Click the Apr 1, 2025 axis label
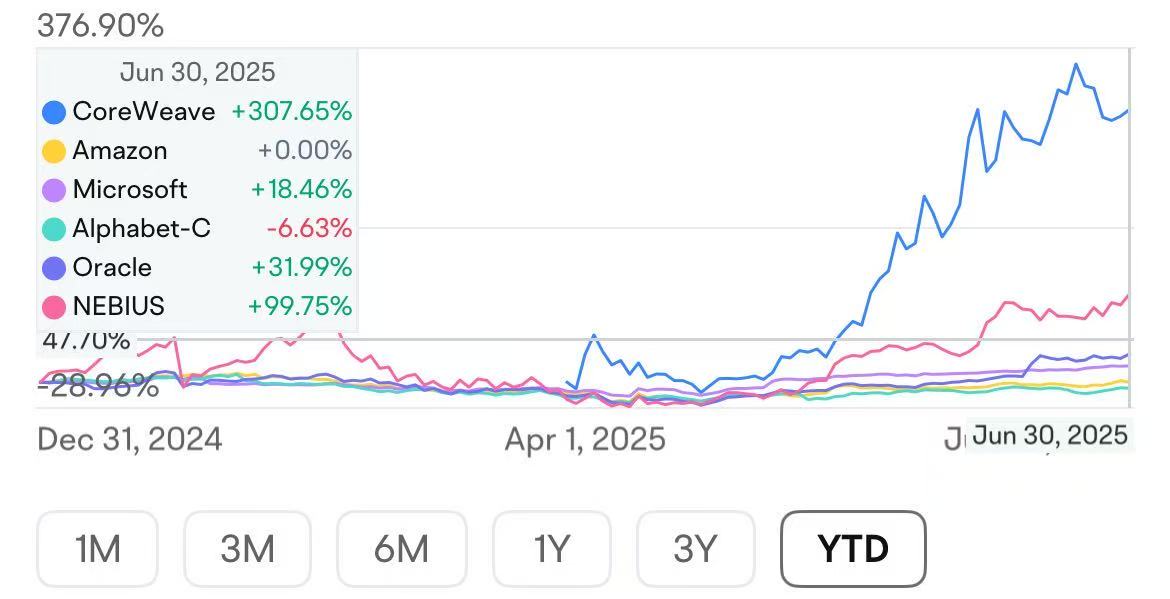1170x599 pixels. (585, 439)
